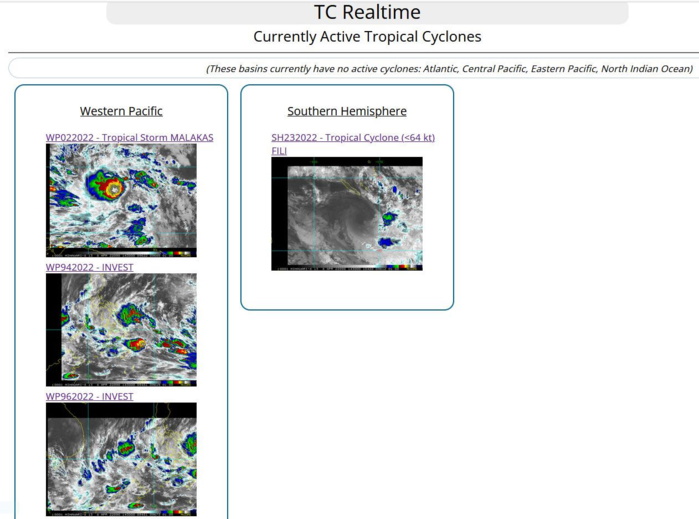
Task: Click the empty area below FILI image in panel
Action: pyautogui.click(x=347, y=288)
